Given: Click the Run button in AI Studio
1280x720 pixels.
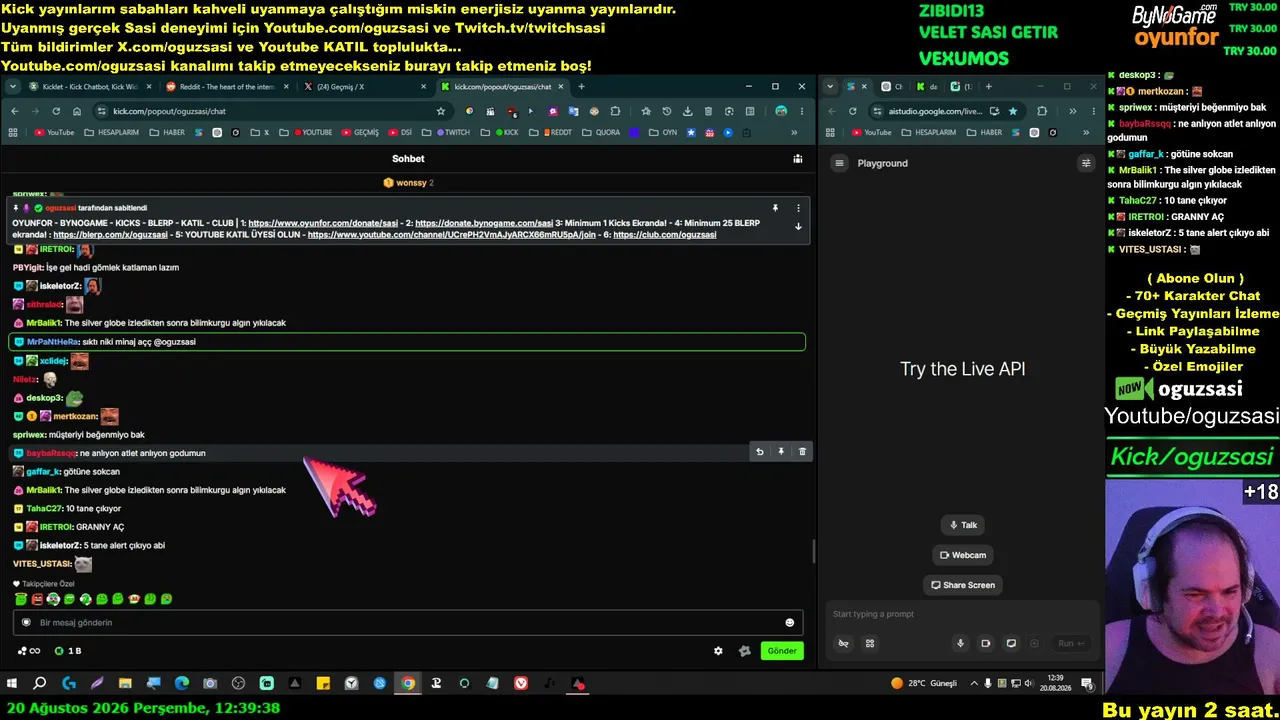Looking at the screenshot, I should pyautogui.click(x=1070, y=643).
